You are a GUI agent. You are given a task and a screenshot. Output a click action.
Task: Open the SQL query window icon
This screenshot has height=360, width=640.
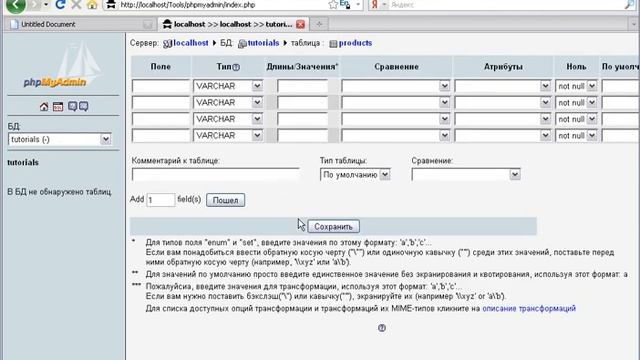click(58, 107)
